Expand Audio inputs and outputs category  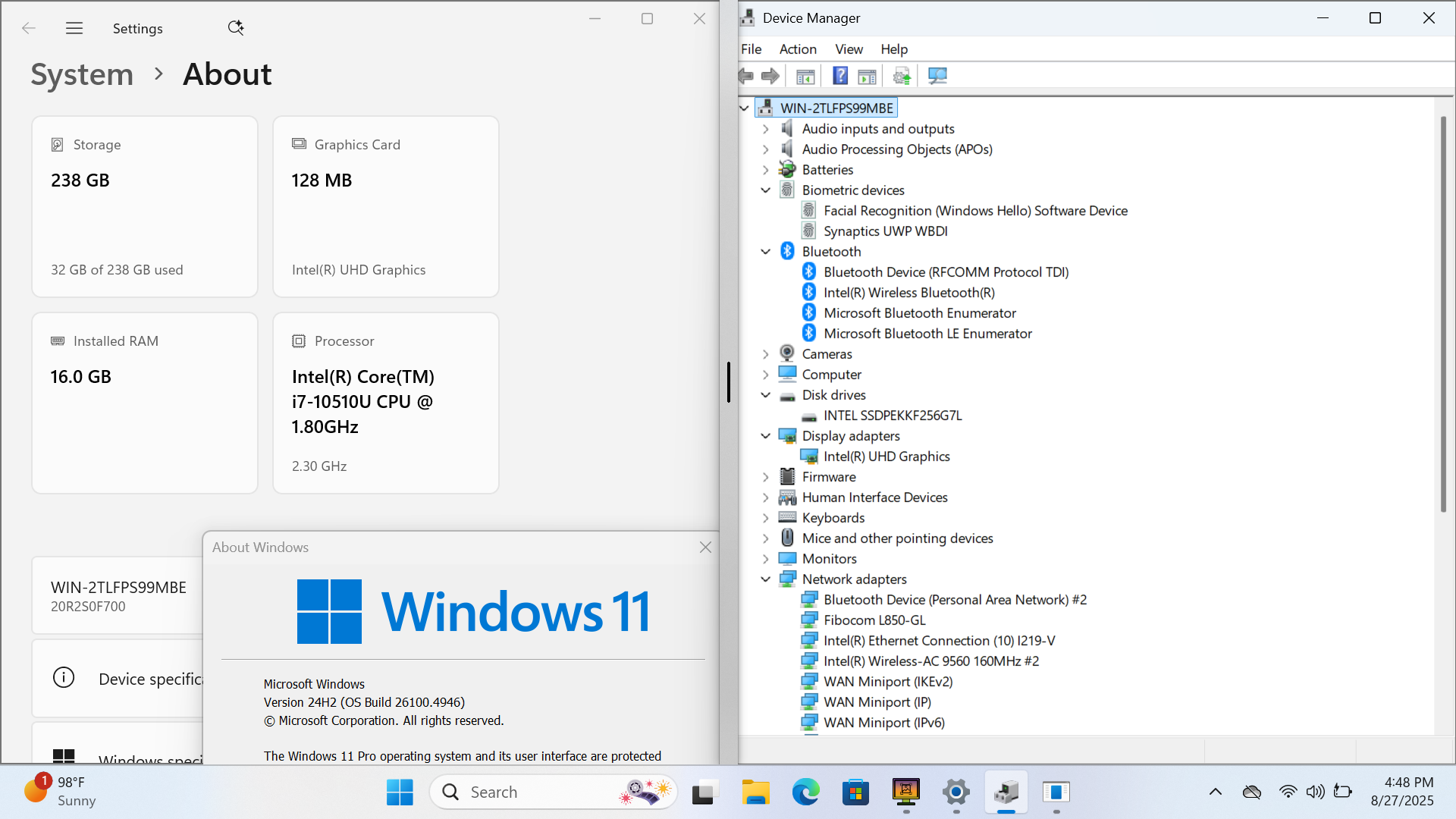(x=766, y=129)
